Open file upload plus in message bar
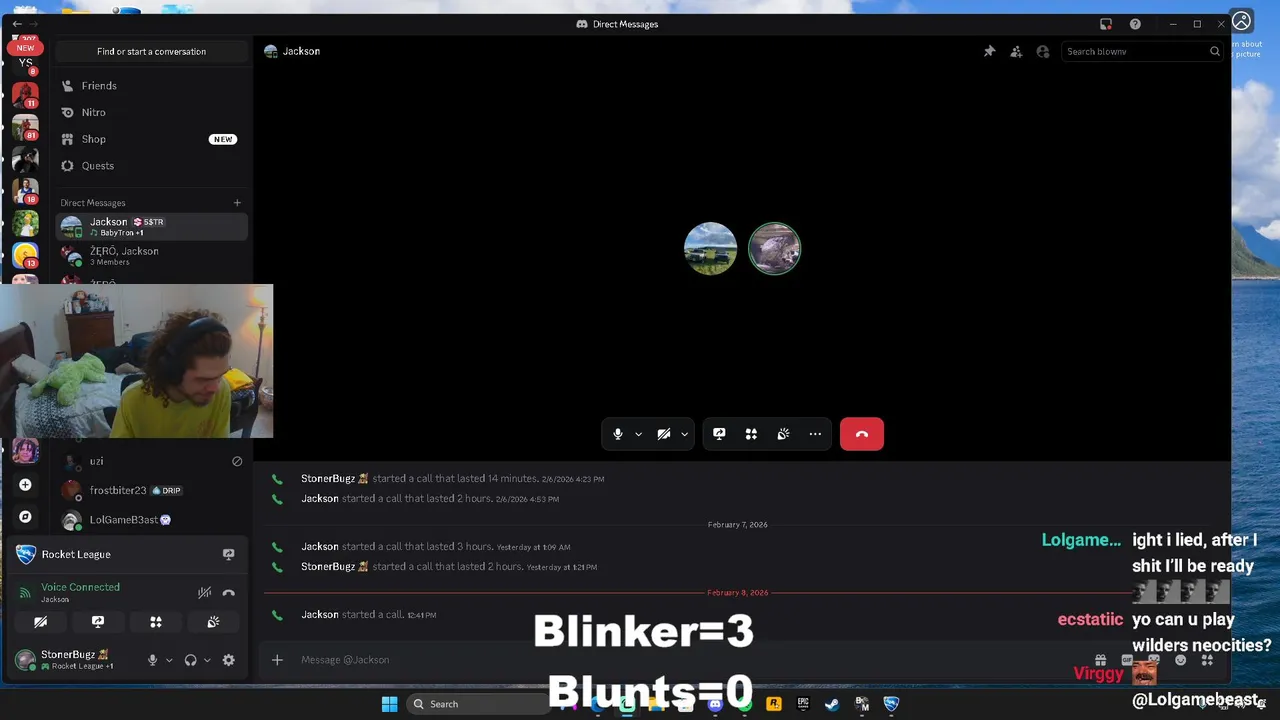 pyautogui.click(x=277, y=660)
